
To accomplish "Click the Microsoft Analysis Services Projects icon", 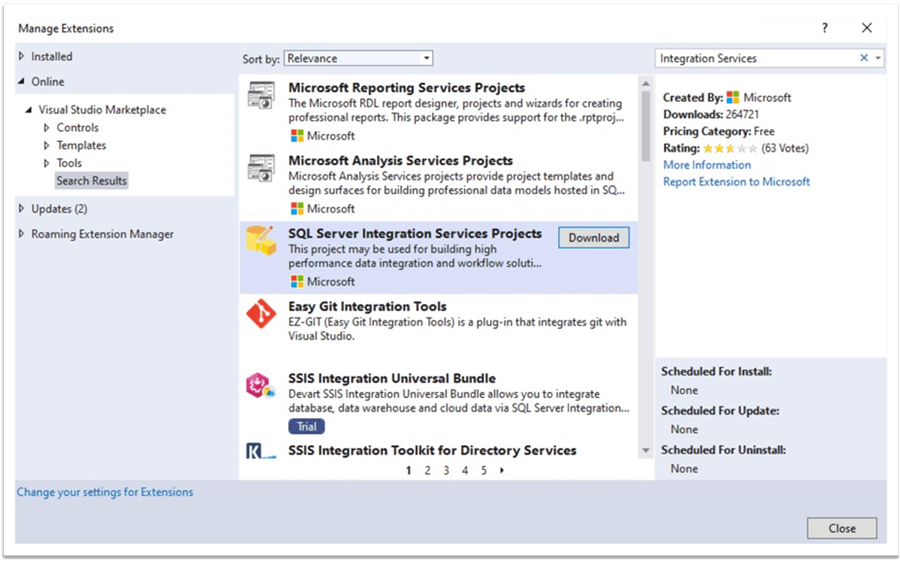I will pyautogui.click(x=261, y=168).
